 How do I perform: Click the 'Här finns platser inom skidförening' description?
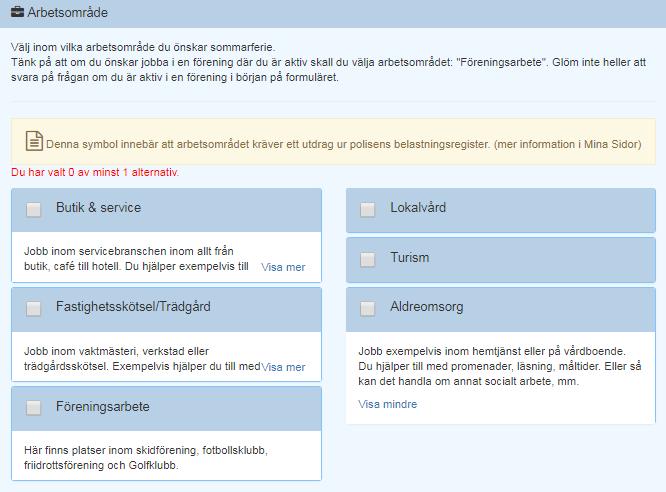pyautogui.click(x=146, y=458)
